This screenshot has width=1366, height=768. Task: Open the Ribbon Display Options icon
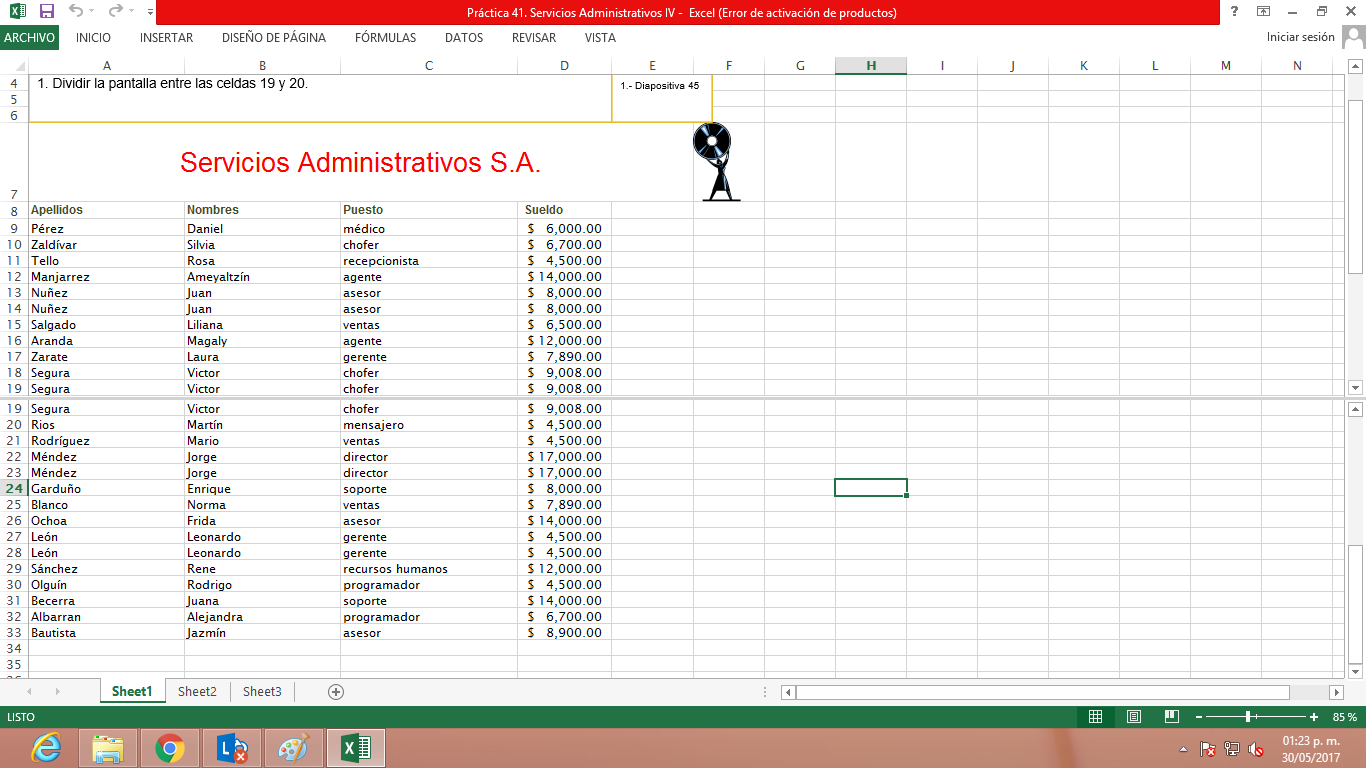pyautogui.click(x=1264, y=11)
